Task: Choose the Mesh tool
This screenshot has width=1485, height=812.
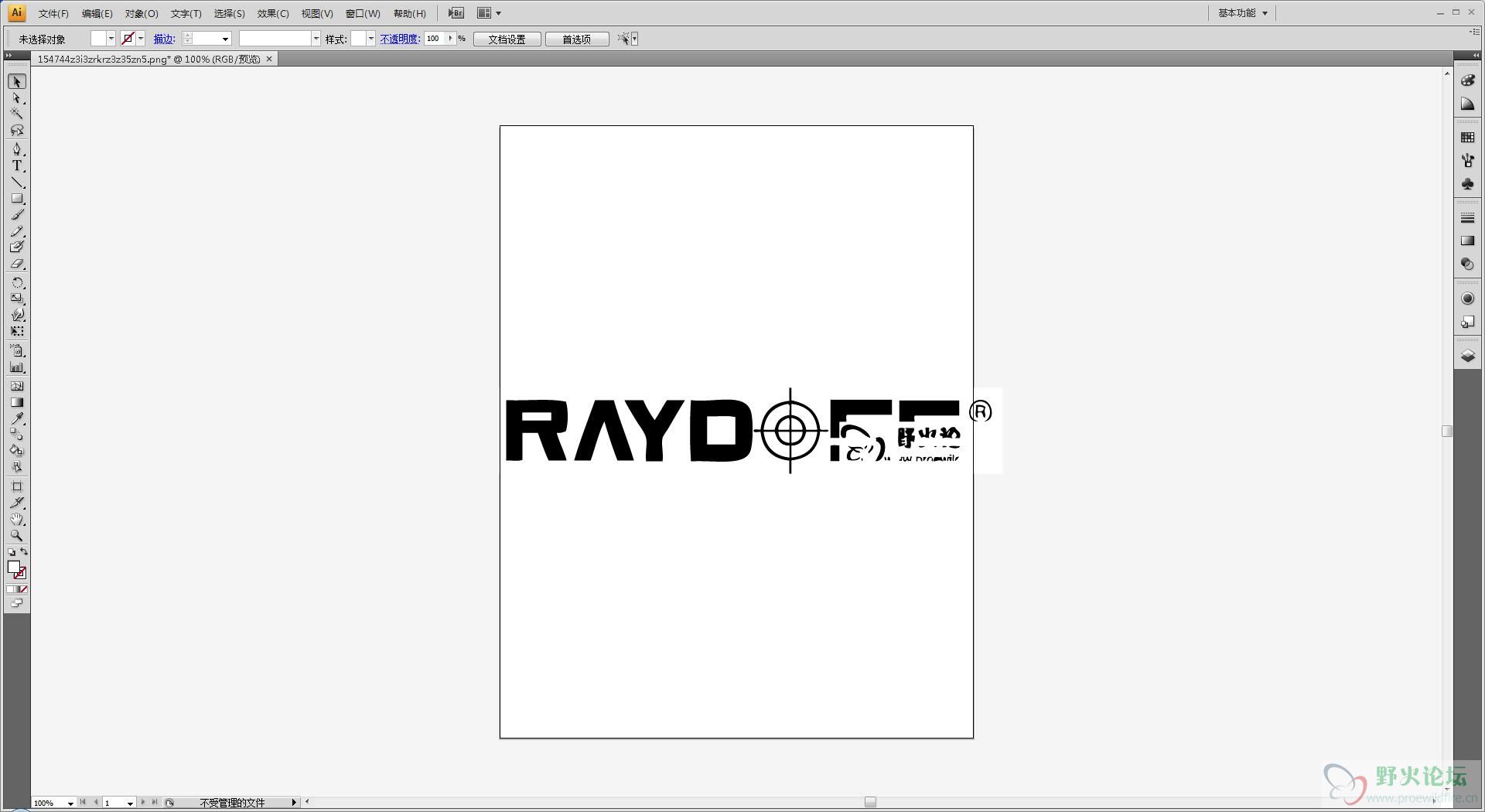Action: click(17, 386)
